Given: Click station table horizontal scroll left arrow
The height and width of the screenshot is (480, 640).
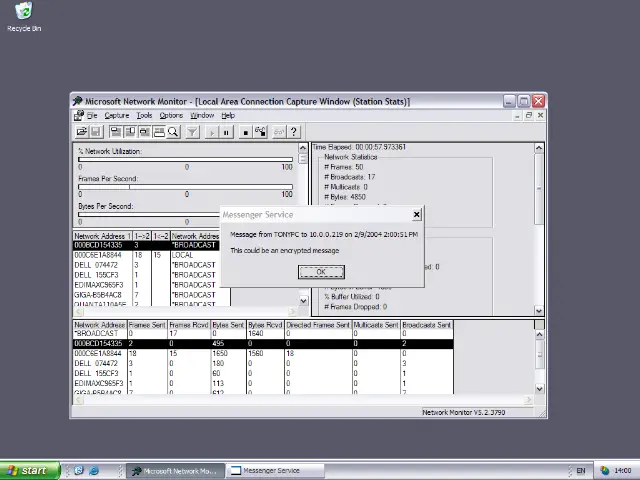Looking at the screenshot, I should click(78, 400).
